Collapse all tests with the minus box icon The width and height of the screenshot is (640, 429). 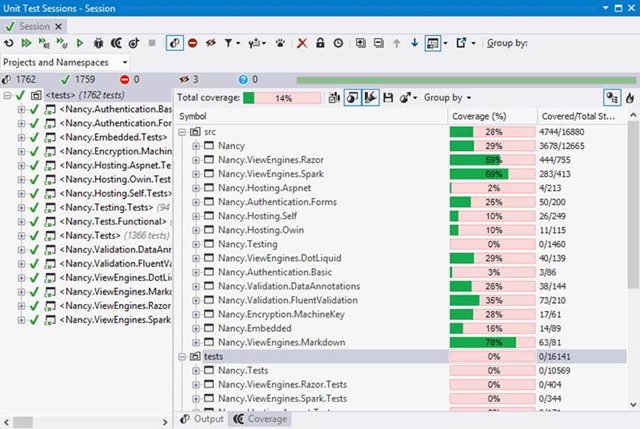click(379, 43)
